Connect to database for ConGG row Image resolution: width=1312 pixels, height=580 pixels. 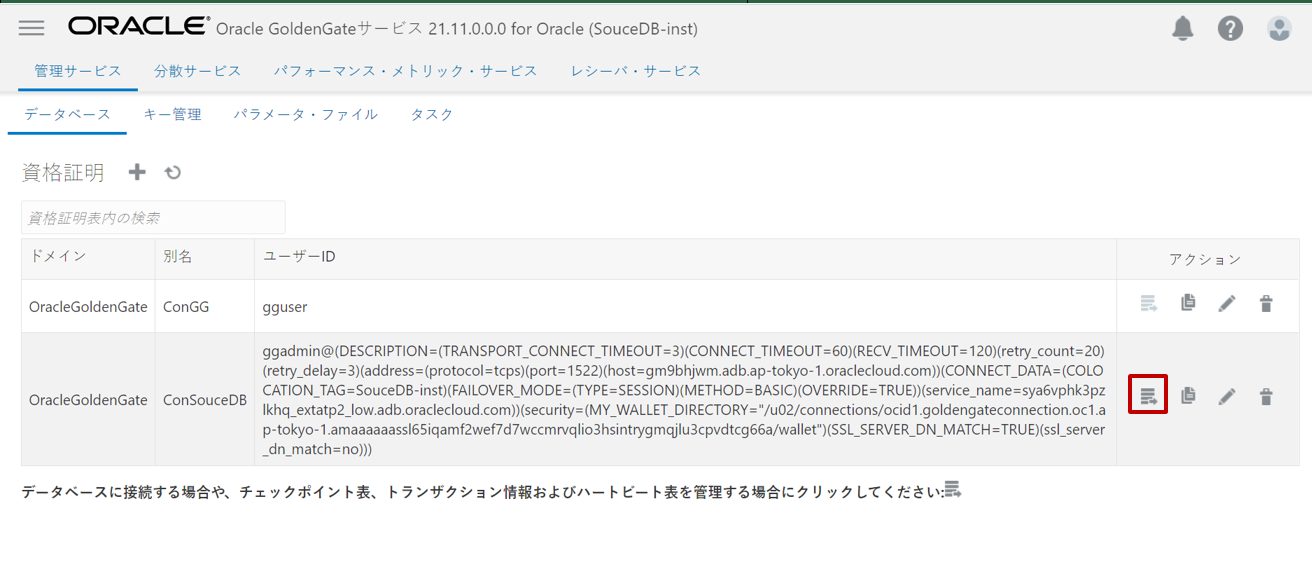[x=1149, y=303]
